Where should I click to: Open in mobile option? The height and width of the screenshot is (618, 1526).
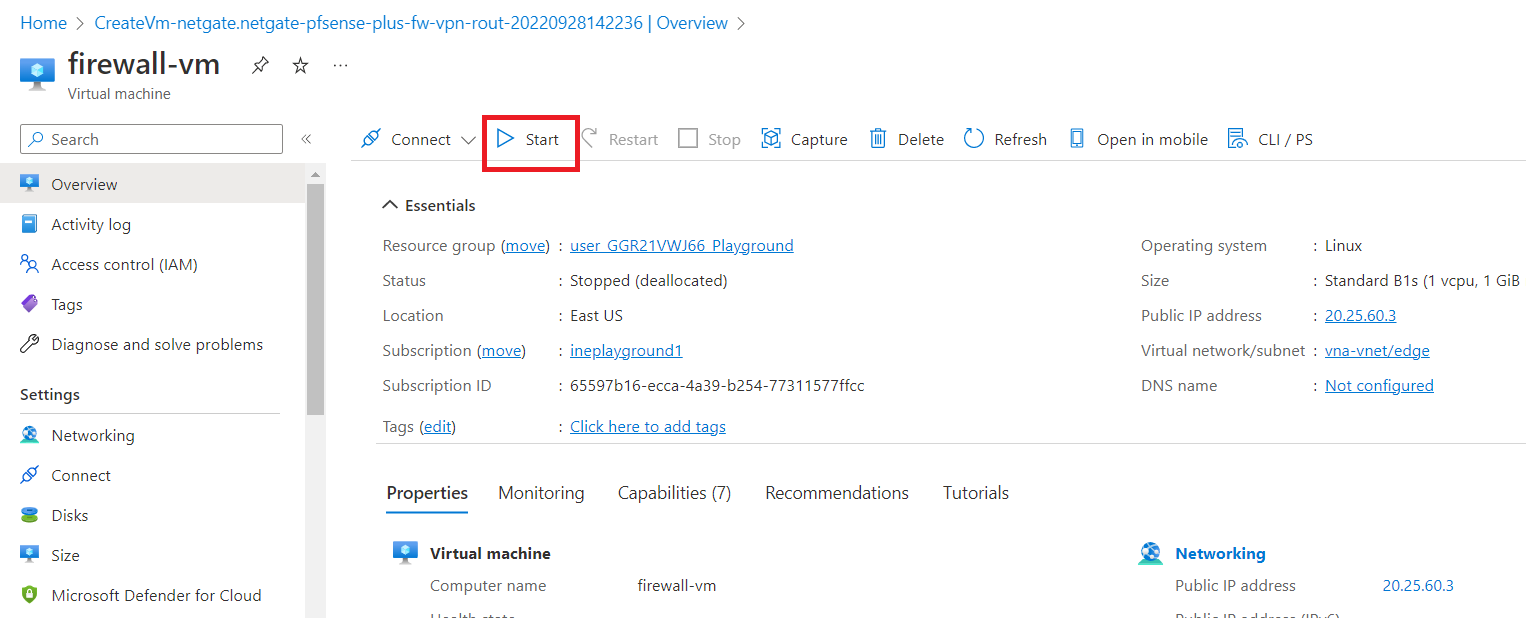coord(1138,140)
